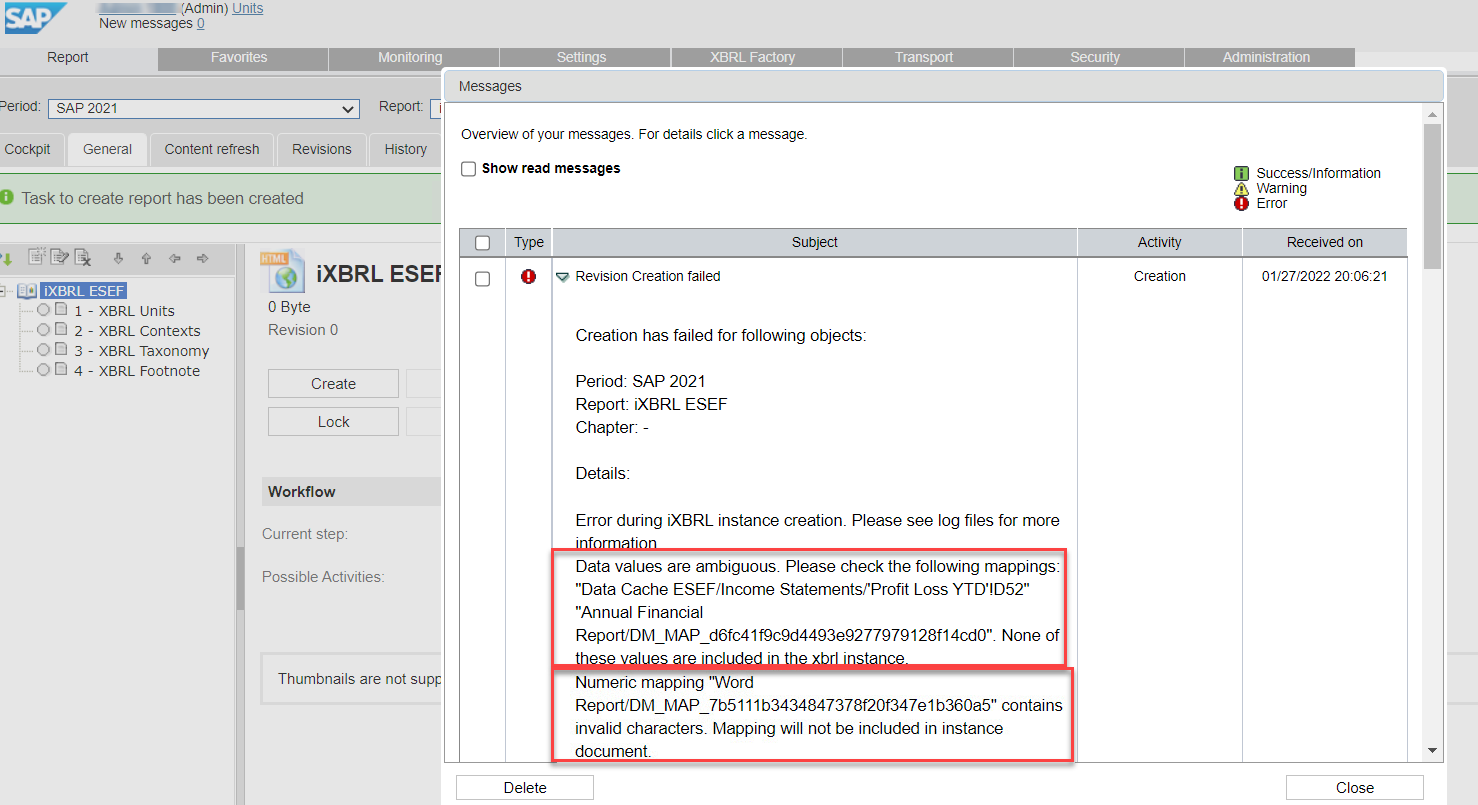Select status circle for 2 - XBRL Contexts

click(x=43, y=330)
